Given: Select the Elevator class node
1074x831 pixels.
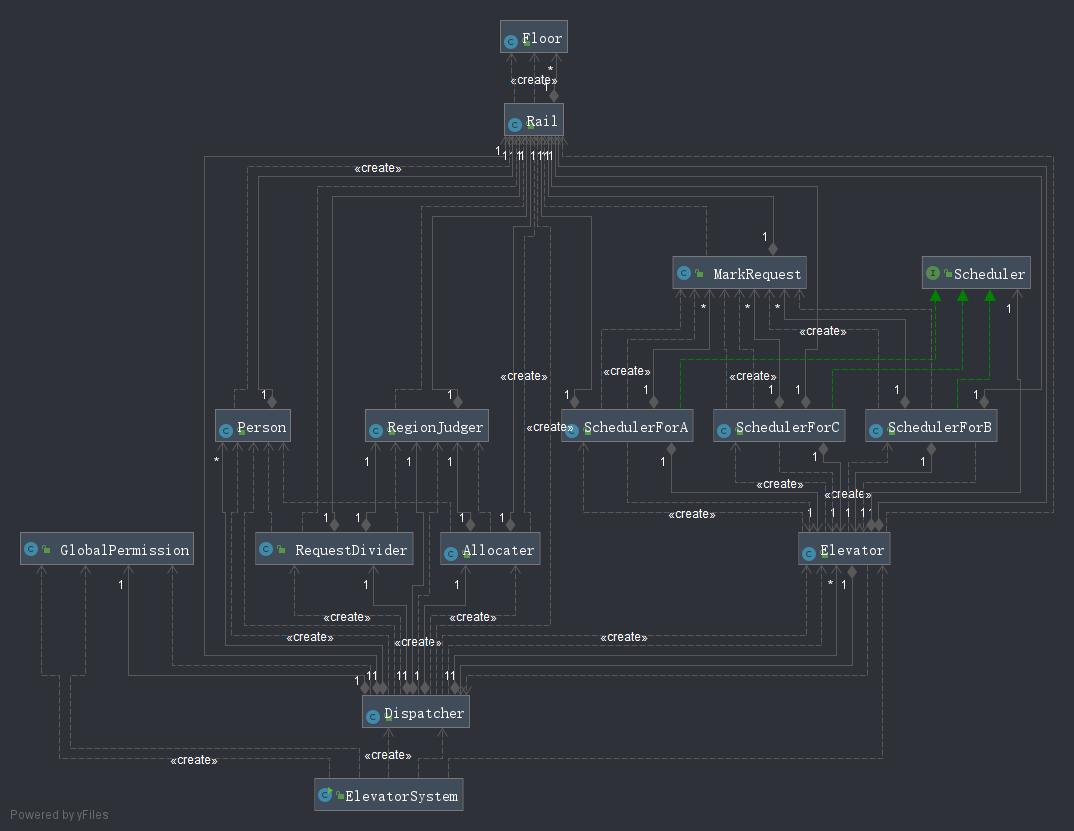Looking at the screenshot, I should tap(844, 549).
